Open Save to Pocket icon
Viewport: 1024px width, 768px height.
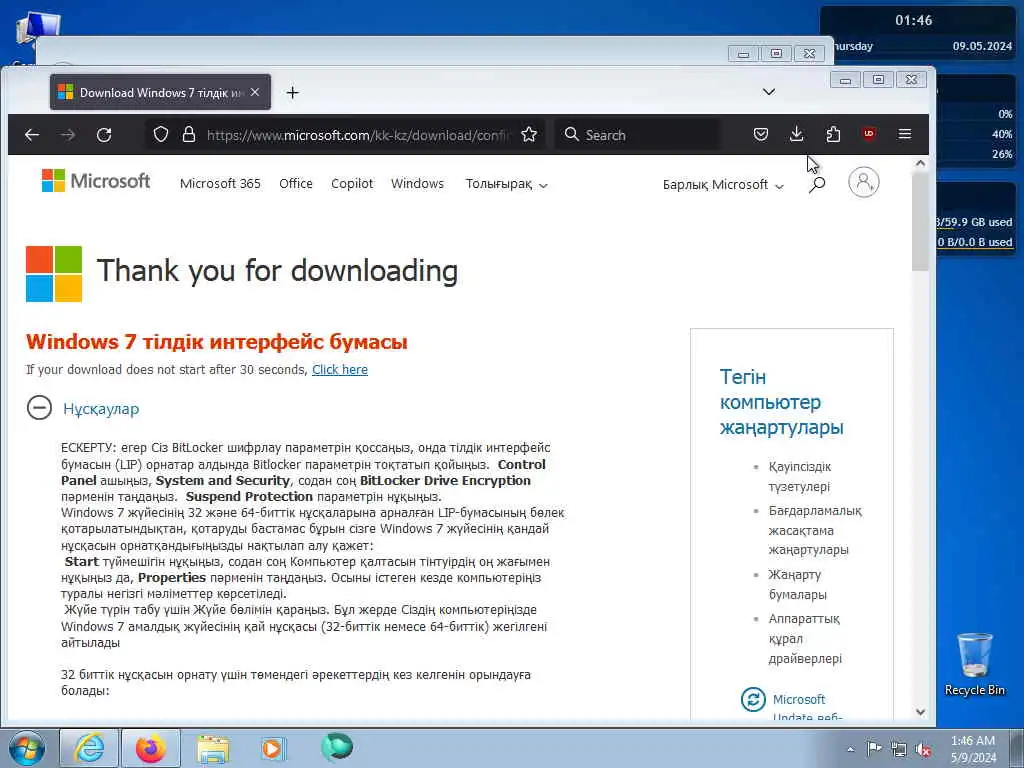(761, 135)
